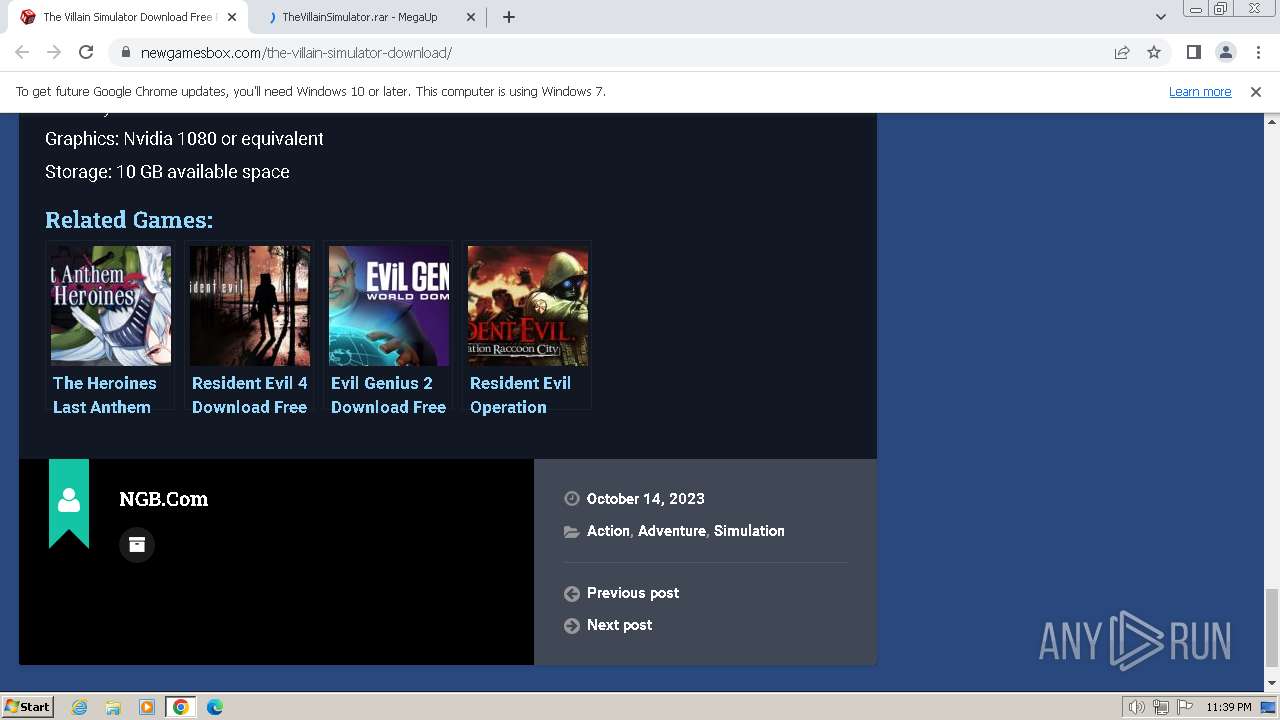
Task: Open the Action Center flag icon
Action: click(x=1183, y=707)
